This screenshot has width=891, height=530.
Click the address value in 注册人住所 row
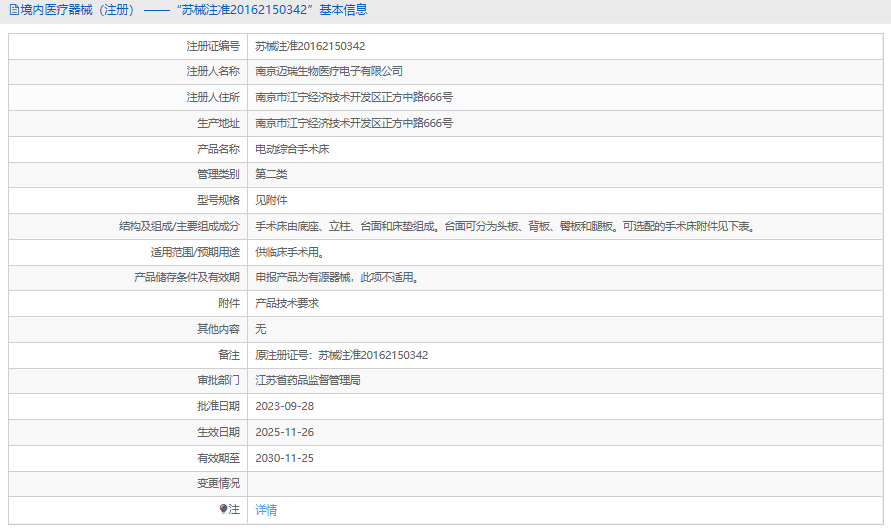click(353, 97)
